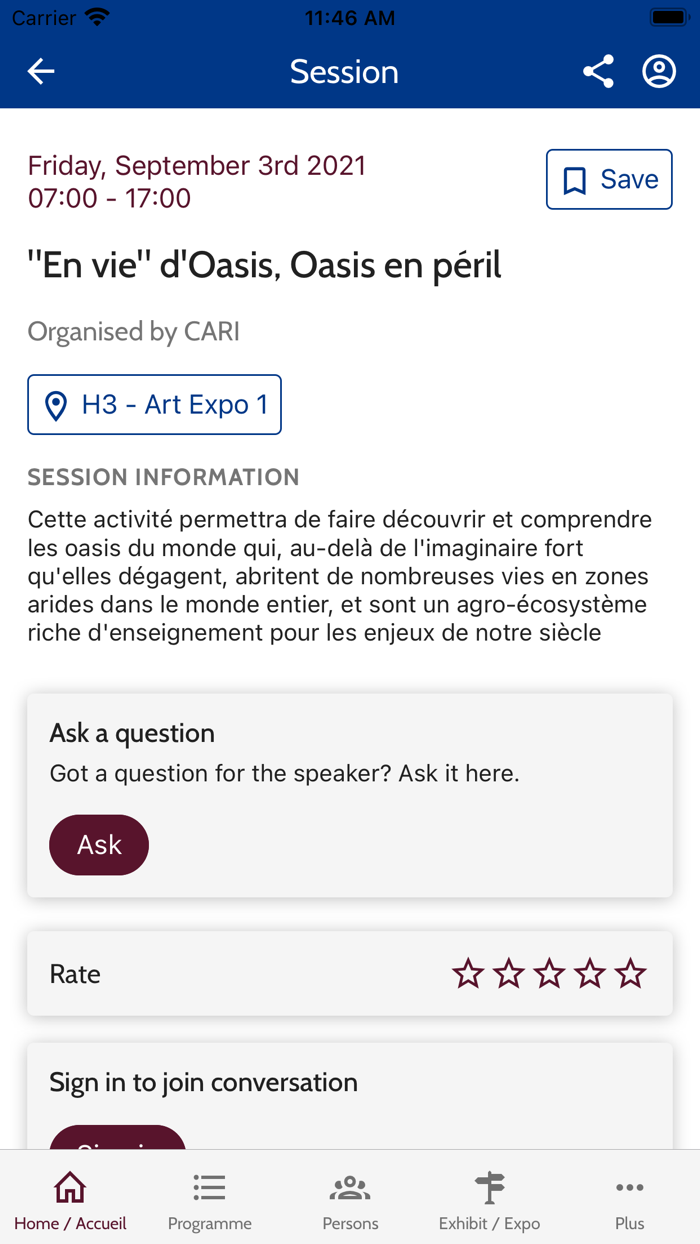Tap the session title "En vie" d'Oasis
The image size is (700, 1244).
(x=265, y=265)
